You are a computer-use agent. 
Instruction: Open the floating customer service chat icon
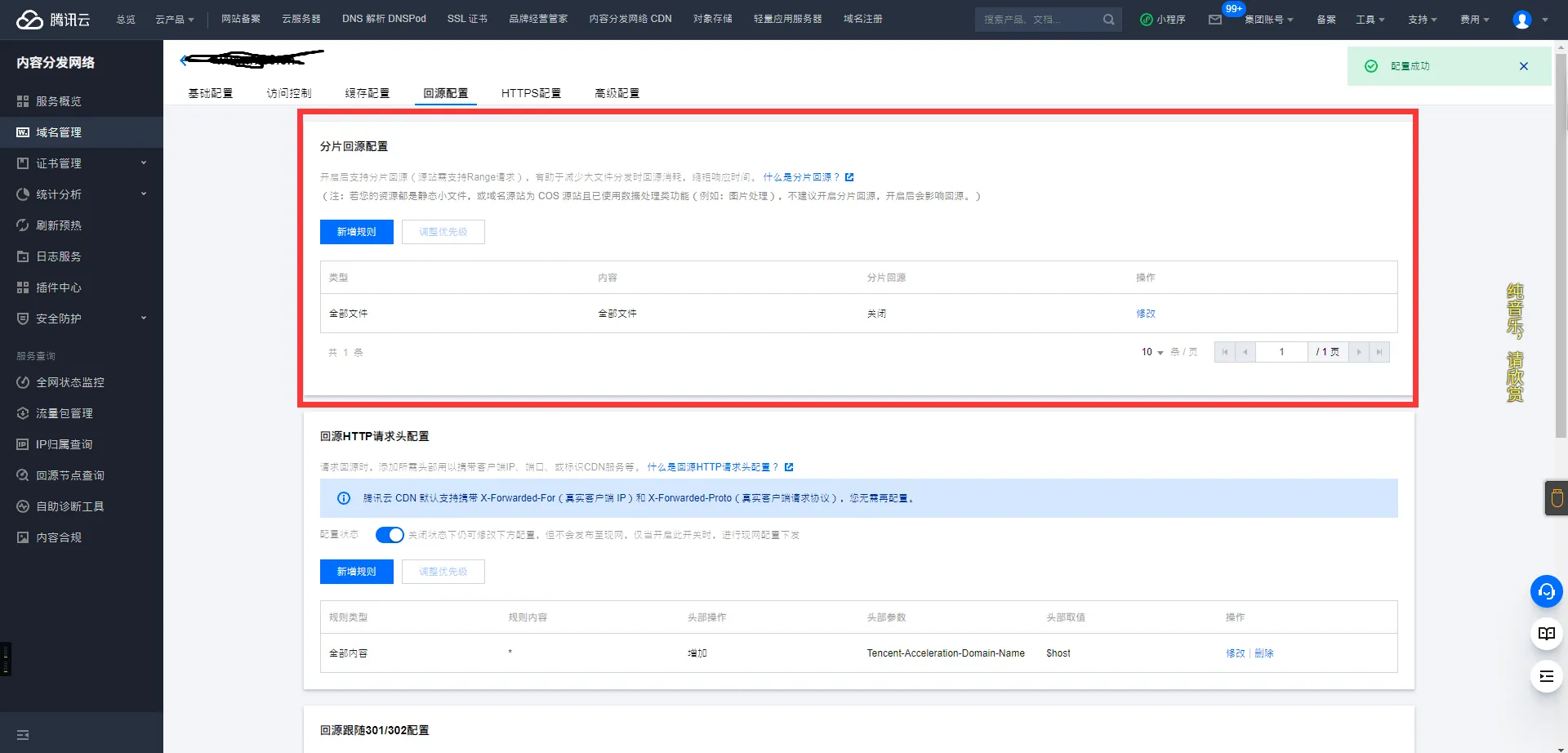tap(1546, 591)
